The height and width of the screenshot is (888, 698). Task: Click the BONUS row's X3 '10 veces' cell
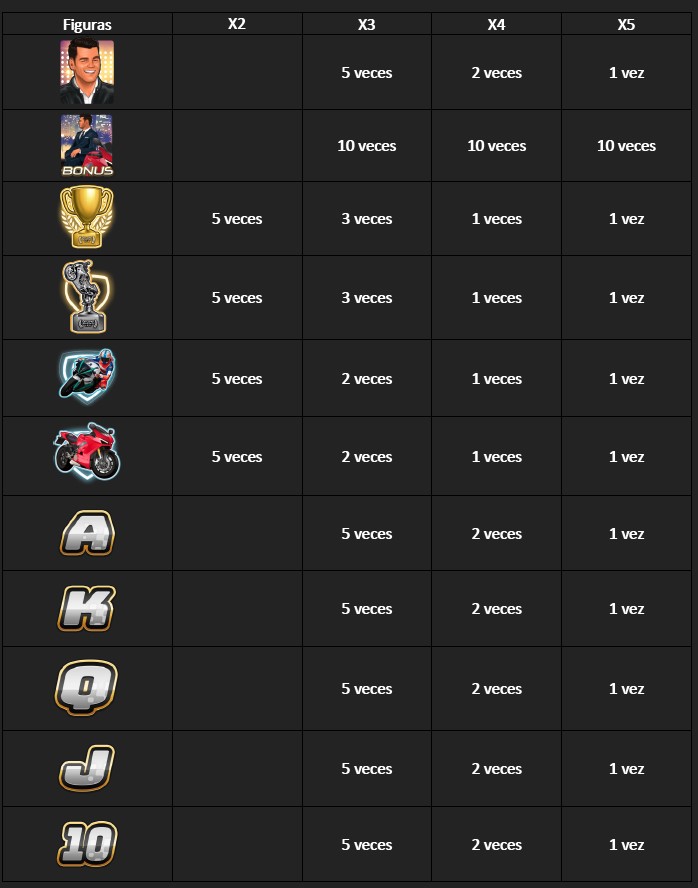point(367,146)
